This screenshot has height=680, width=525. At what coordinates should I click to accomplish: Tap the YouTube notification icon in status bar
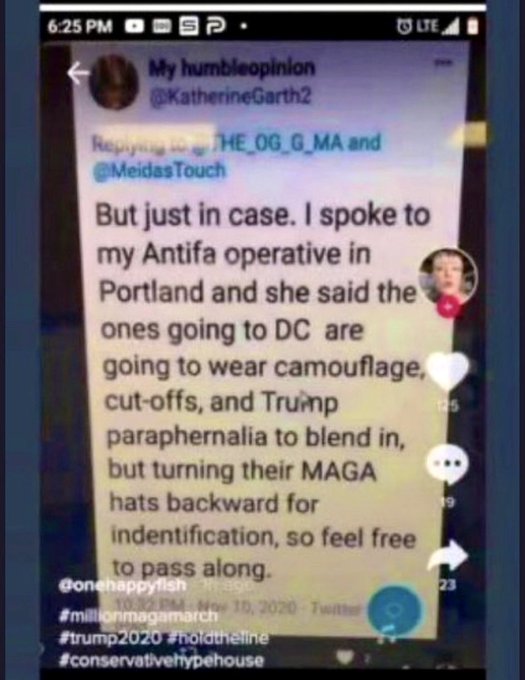(135, 27)
